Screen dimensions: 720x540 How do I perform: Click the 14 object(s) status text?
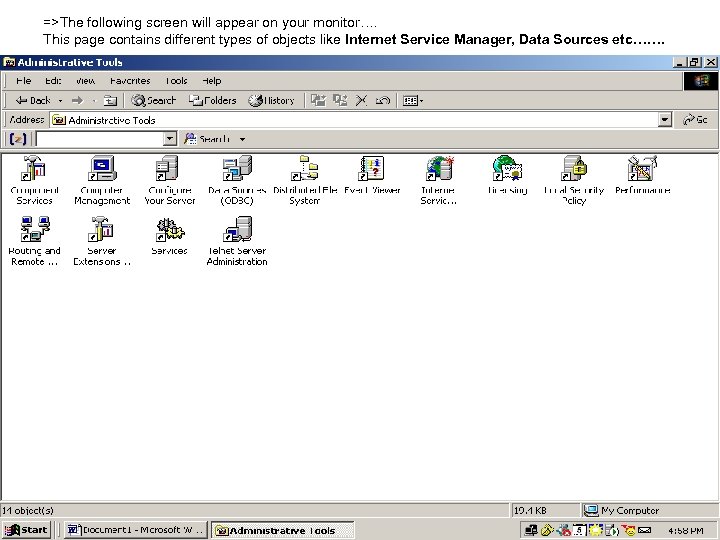click(28, 510)
